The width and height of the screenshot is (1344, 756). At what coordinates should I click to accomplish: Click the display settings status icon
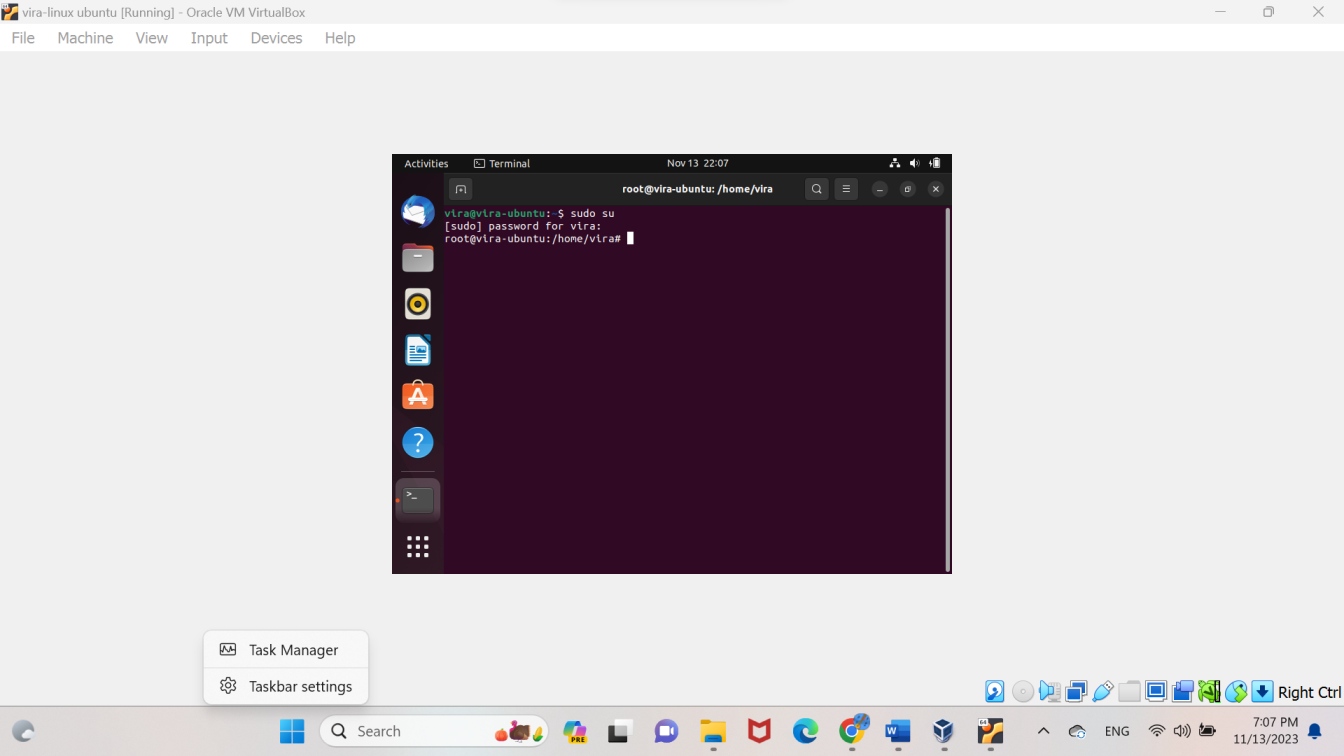pos(1156,691)
